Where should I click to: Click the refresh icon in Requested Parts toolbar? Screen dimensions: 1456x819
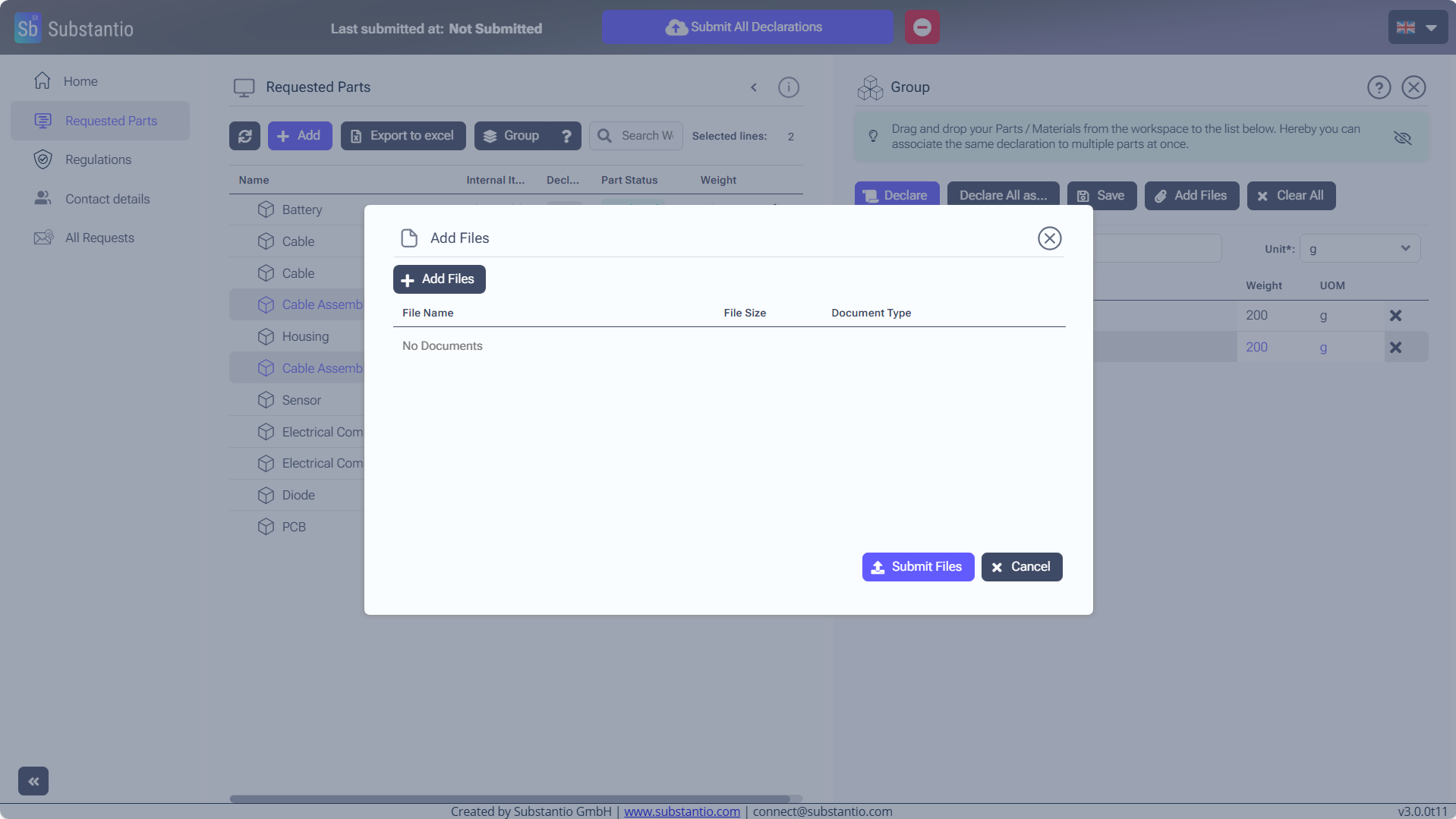coord(244,136)
